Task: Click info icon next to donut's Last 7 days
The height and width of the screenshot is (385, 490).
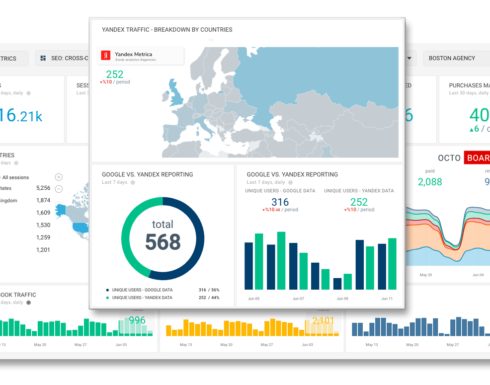Action: point(133,182)
